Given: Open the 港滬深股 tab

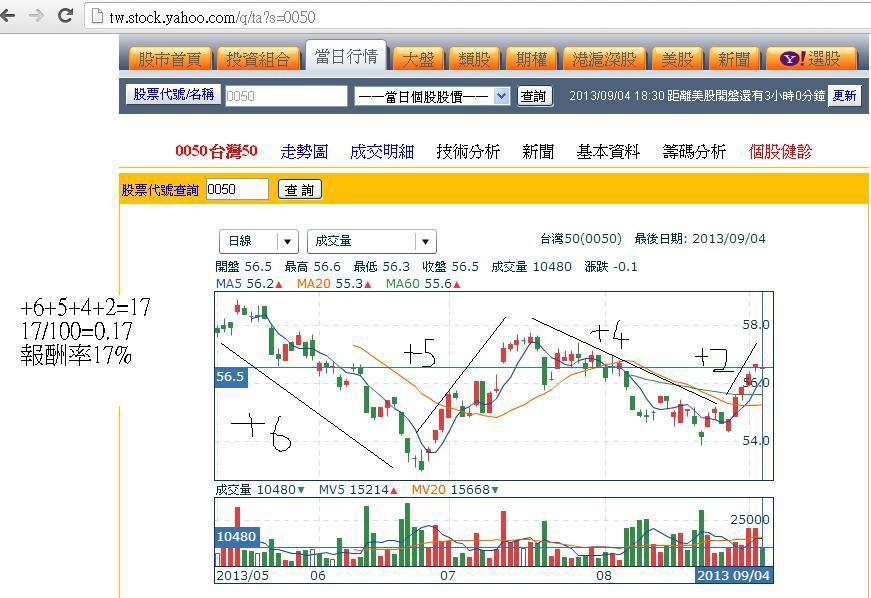Looking at the screenshot, I should pos(604,58).
